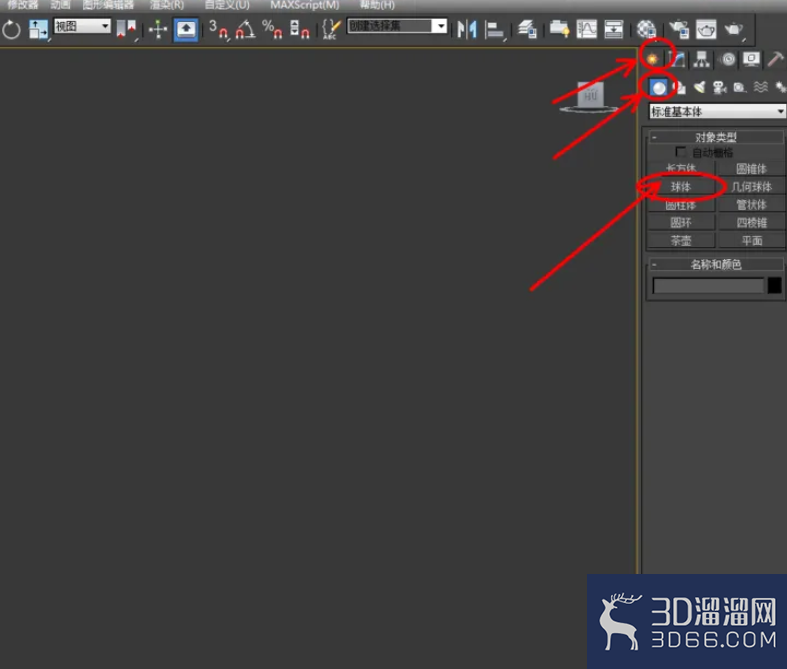Viewport: 787px width, 669px height.
Task: Click the ViewCube in the viewport
Action: tap(590, 97)
